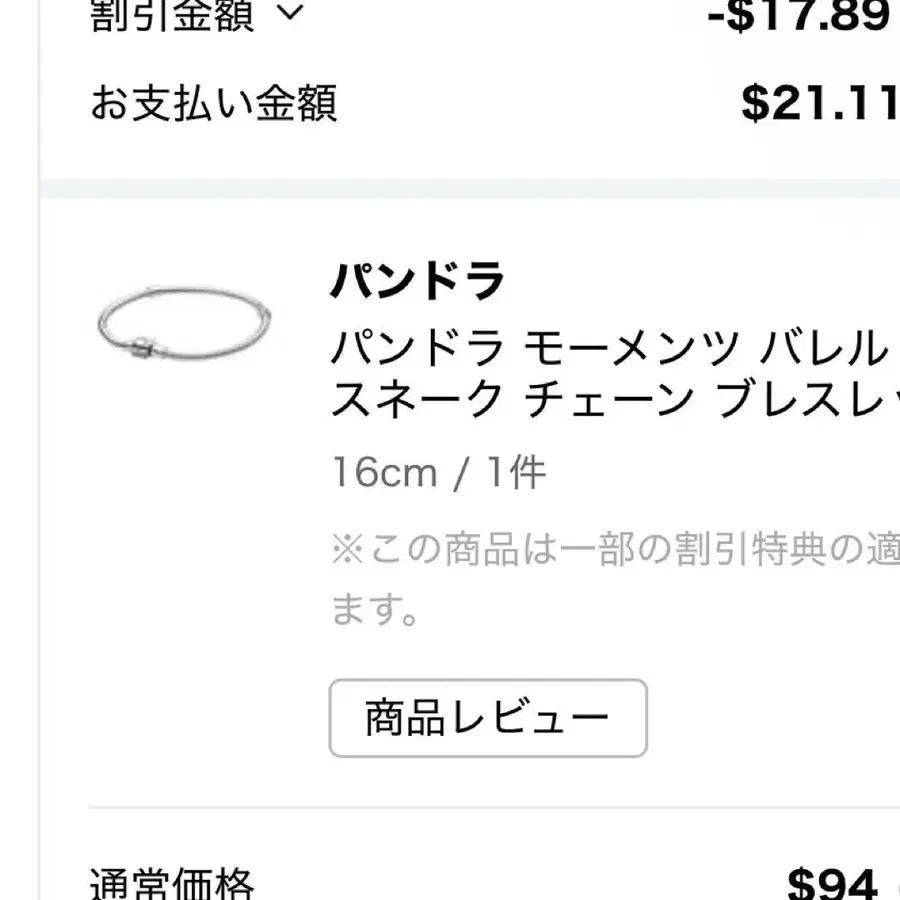Click the bold パンドラ brand name

pyautogui.click(x=418, y=282)
